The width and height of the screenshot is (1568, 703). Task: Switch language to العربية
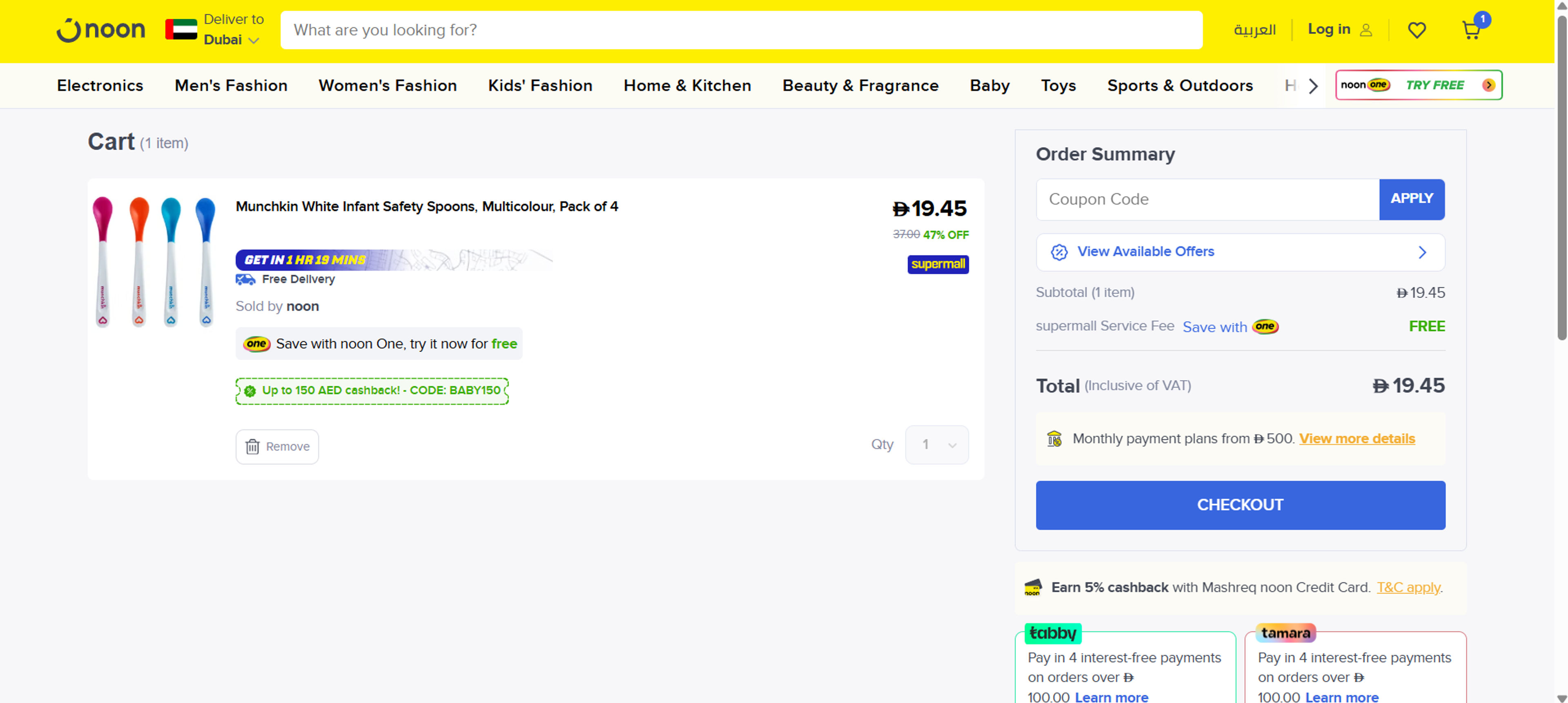[1254, 30]
